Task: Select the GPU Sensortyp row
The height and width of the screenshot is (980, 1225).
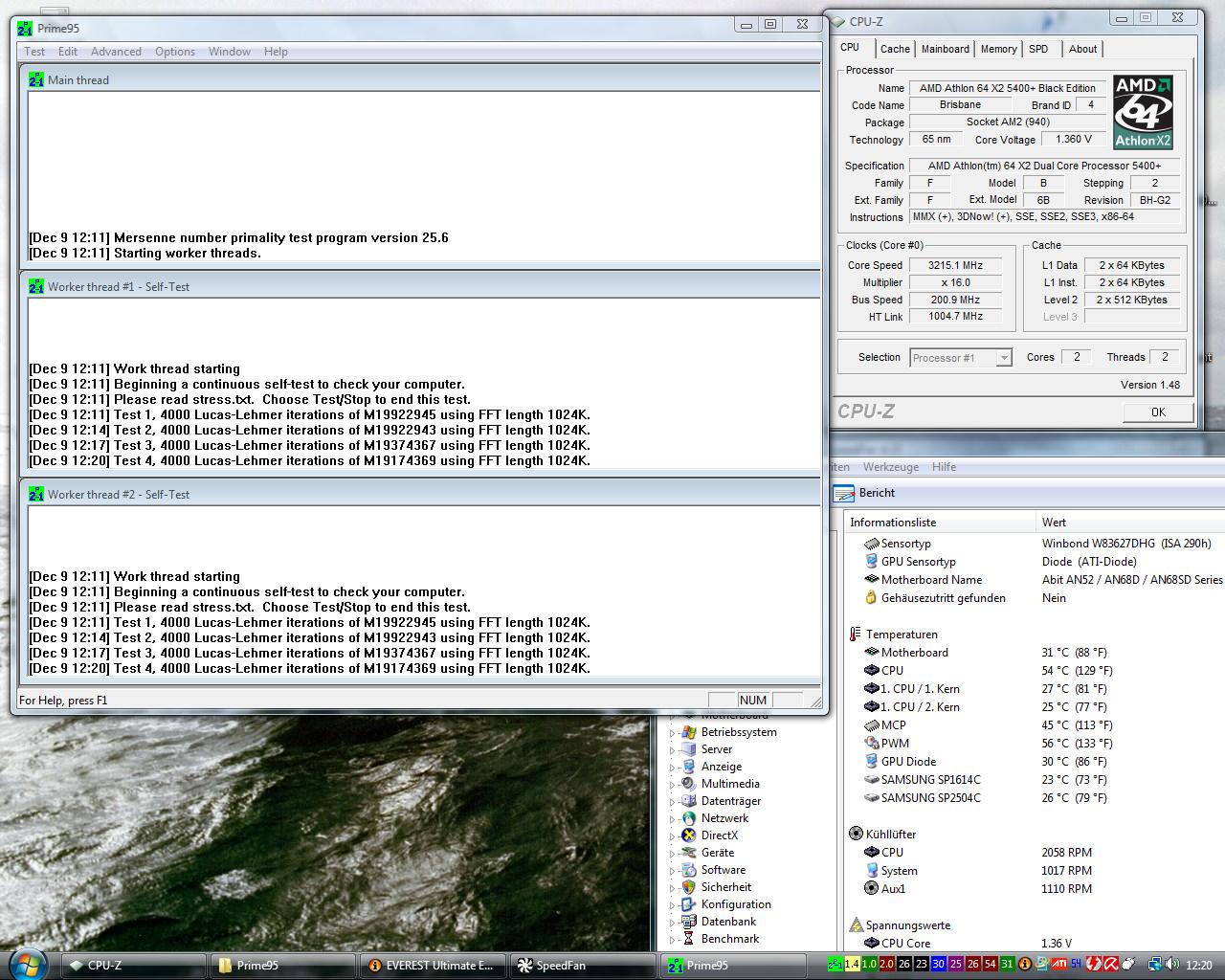Action: click(1034, 562)
